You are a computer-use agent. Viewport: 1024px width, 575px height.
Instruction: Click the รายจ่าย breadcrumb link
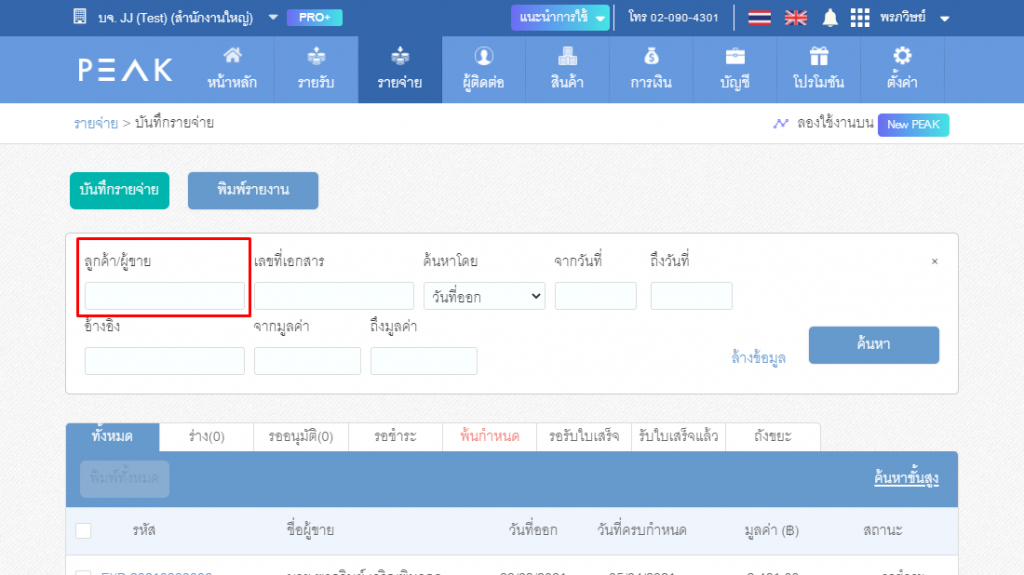click(95, 123)
